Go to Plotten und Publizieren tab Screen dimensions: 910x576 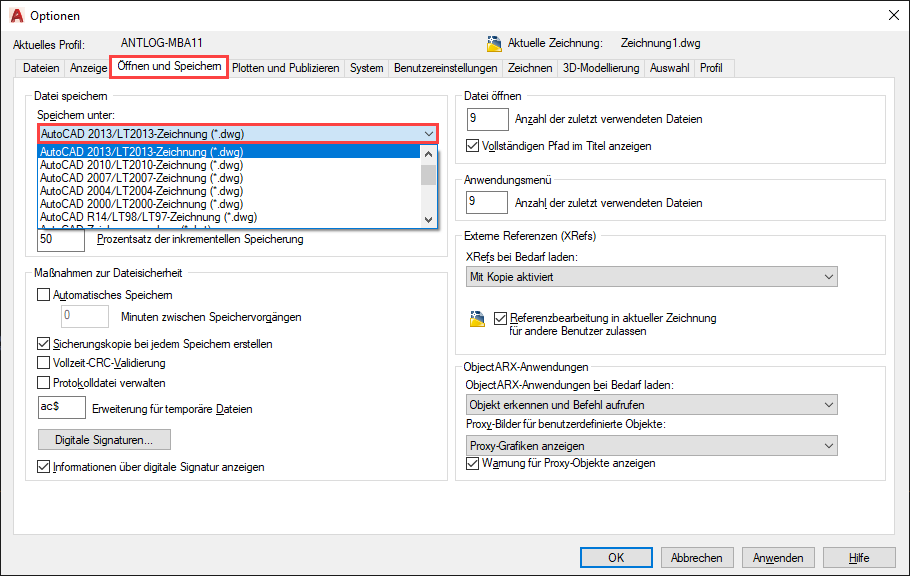point(286,68)
